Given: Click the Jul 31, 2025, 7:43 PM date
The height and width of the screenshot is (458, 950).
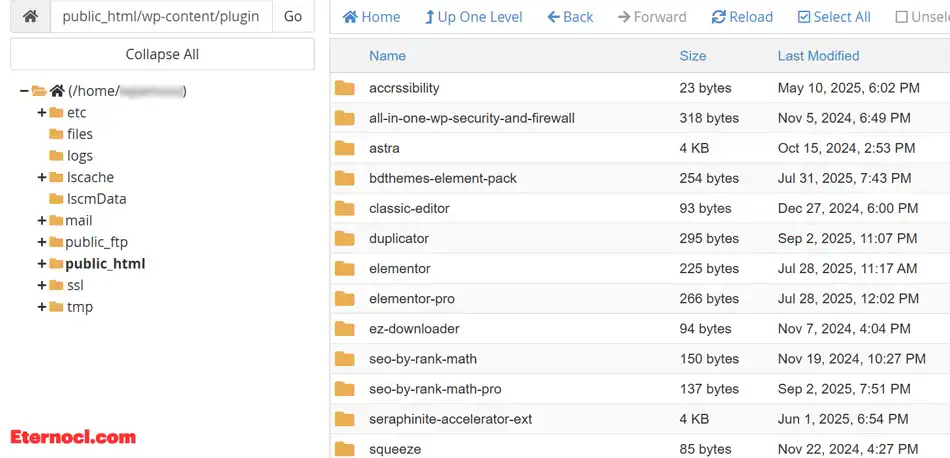Looking at the screenshot, I should click(845, 178).
